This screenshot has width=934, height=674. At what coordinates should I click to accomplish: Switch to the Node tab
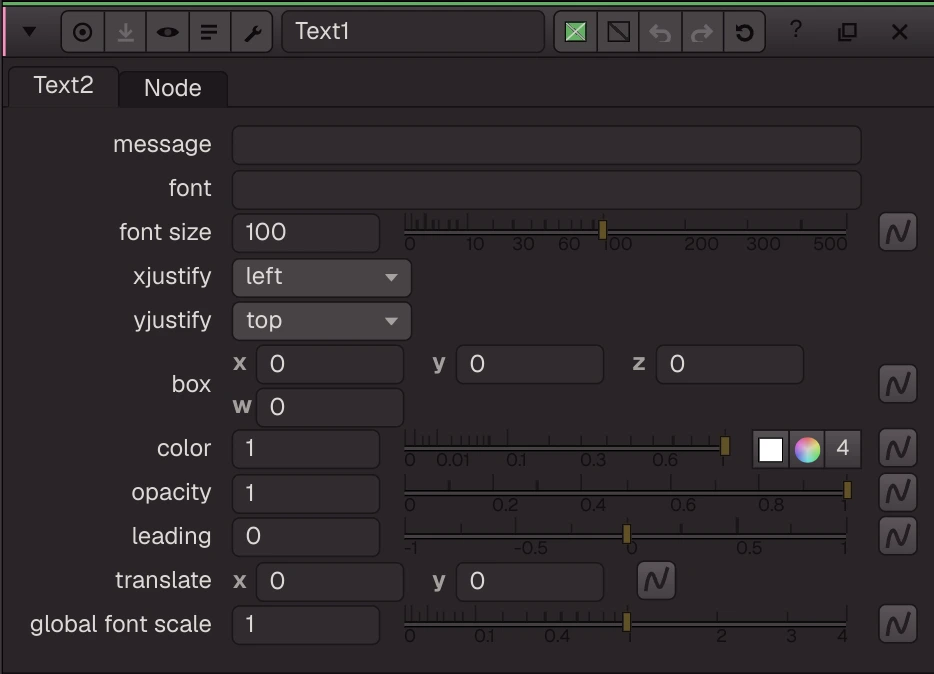[x=173, y=88]
